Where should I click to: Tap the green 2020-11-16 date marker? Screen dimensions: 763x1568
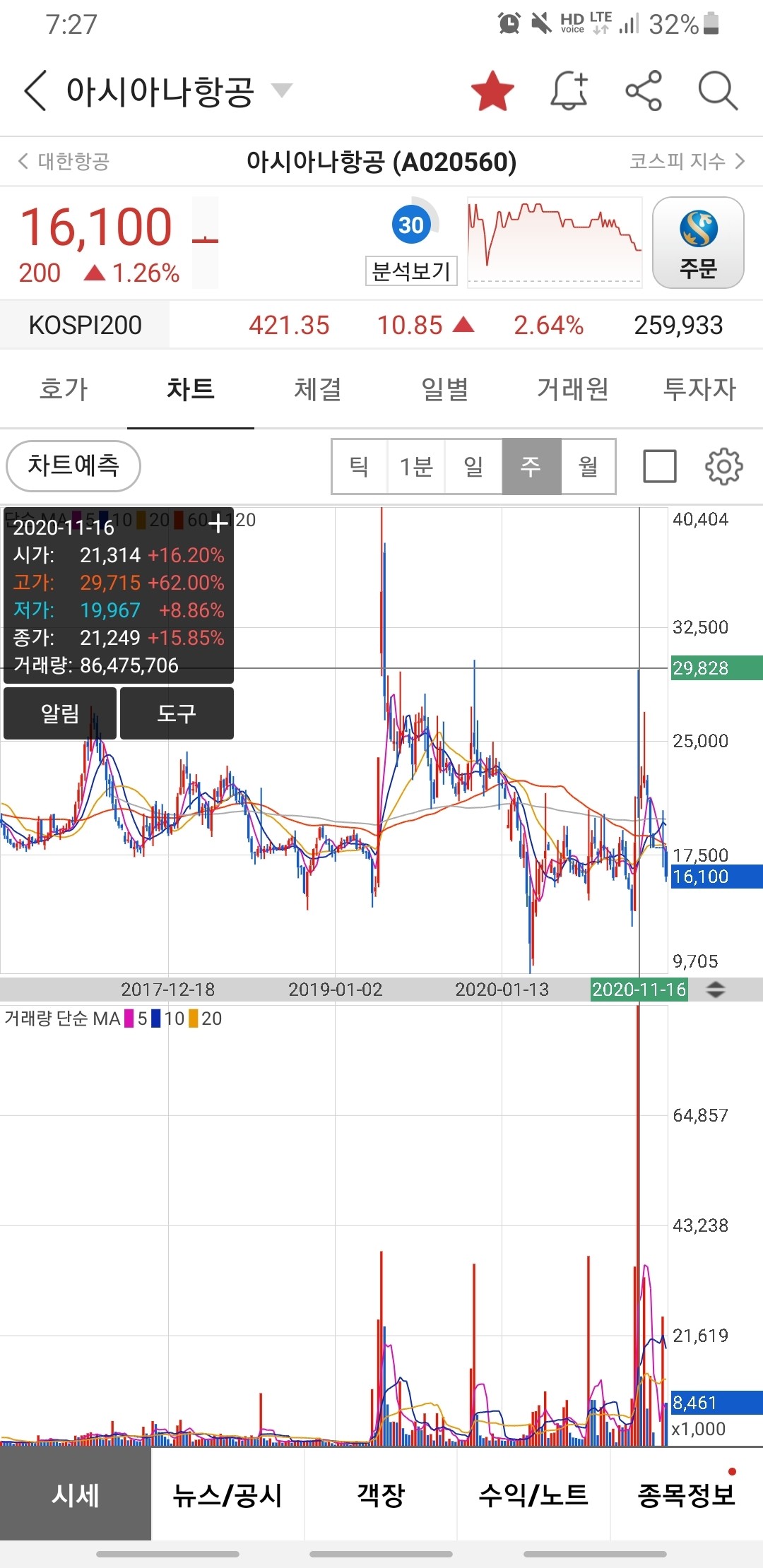tap(639, 990)
